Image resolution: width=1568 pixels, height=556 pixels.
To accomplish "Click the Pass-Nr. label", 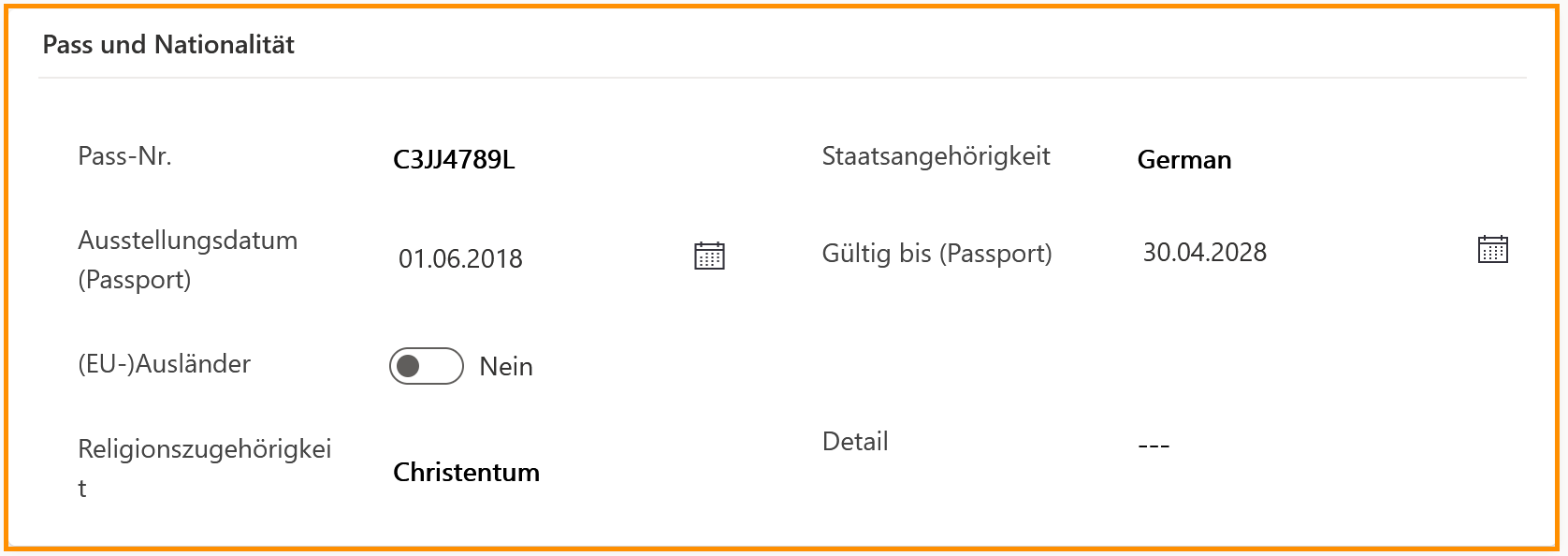I will click(x=124, y=156).
